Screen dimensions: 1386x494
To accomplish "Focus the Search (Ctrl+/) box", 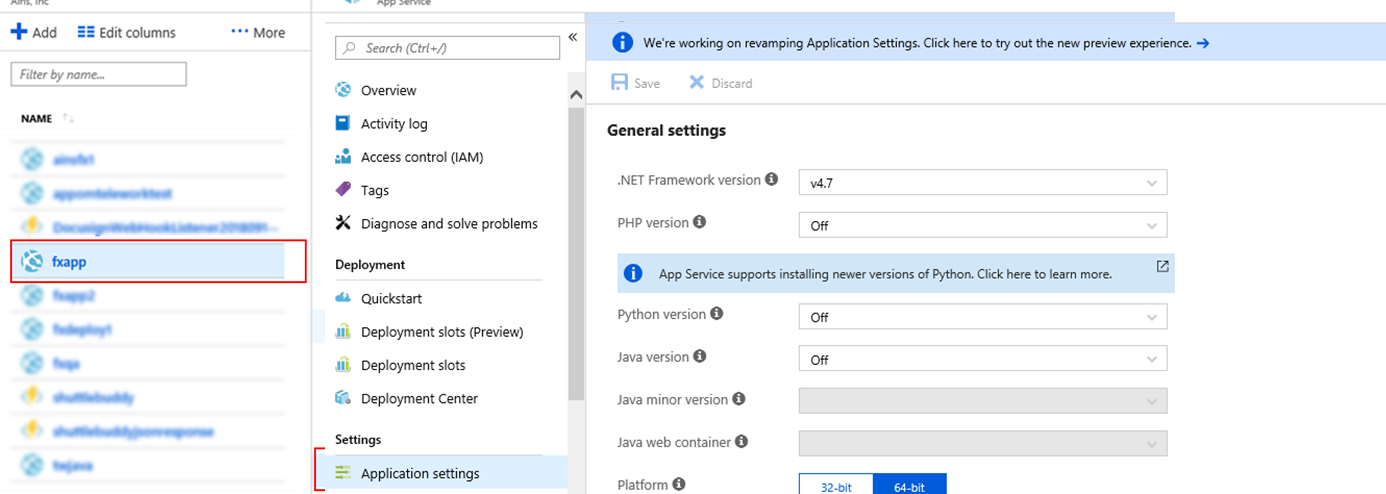I will point(447,48).
